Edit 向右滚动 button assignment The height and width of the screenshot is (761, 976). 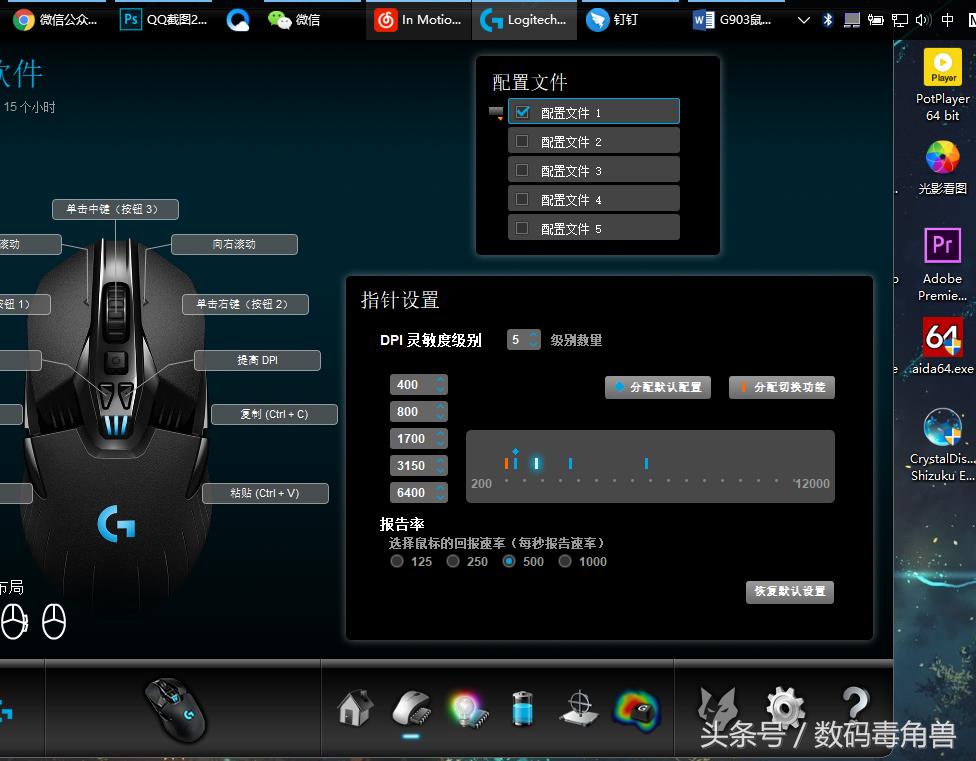pos(234,244)
